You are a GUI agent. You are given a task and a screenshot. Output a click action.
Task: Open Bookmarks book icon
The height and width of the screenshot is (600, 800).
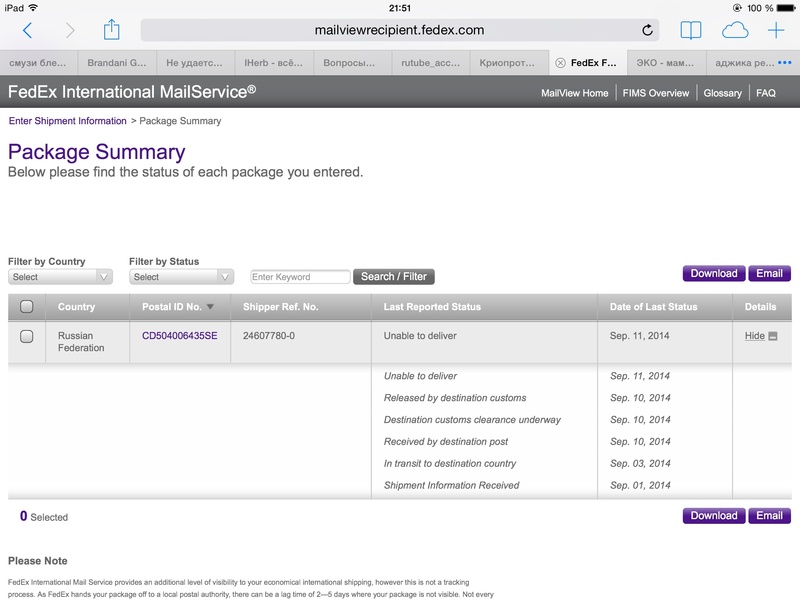click(x=691, y=30)
